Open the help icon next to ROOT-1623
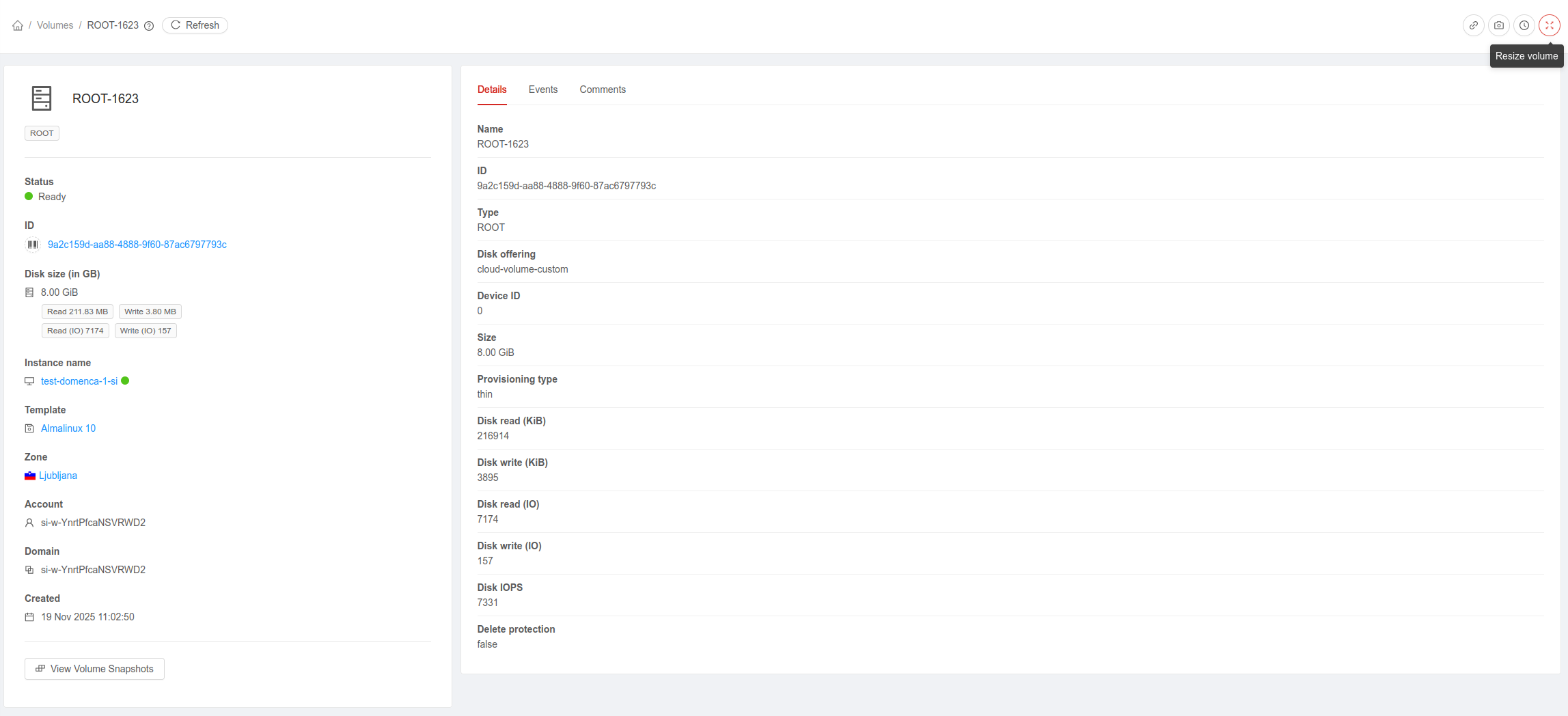 coord(149,26)
